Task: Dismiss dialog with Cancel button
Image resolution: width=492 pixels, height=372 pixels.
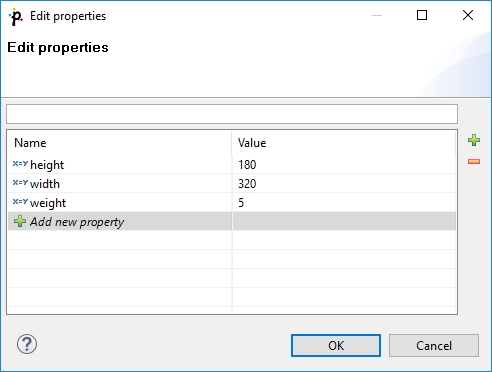Action: [434, 346]
